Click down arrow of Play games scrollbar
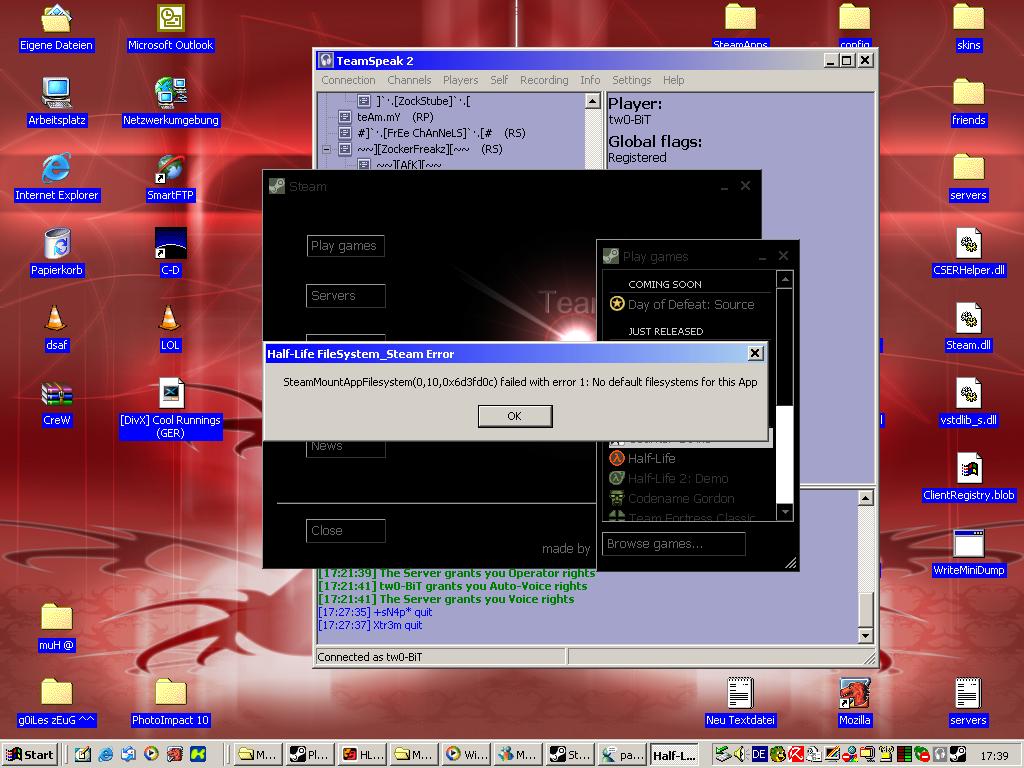 (x=785, y=512)
